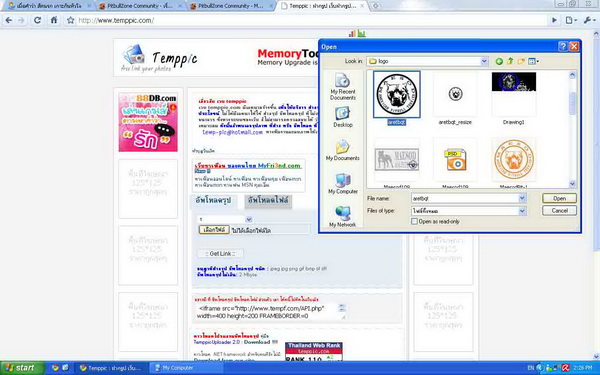Image resolution: width=600 pixels, height=375 pixels.
Task: Open the browser home page
Action: pyautogui.click(x=54, y=20)
